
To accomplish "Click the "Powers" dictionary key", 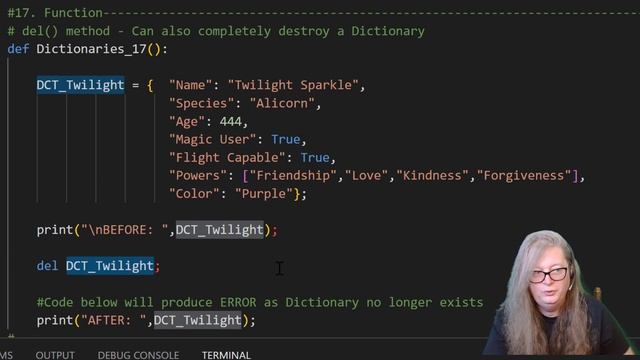I will coord(198,176).
